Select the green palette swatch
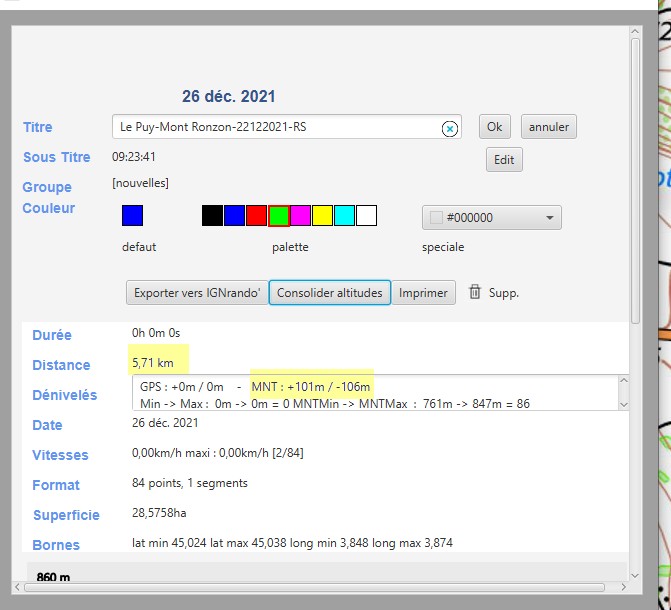 pyautogui.click(x=279, y=216)
